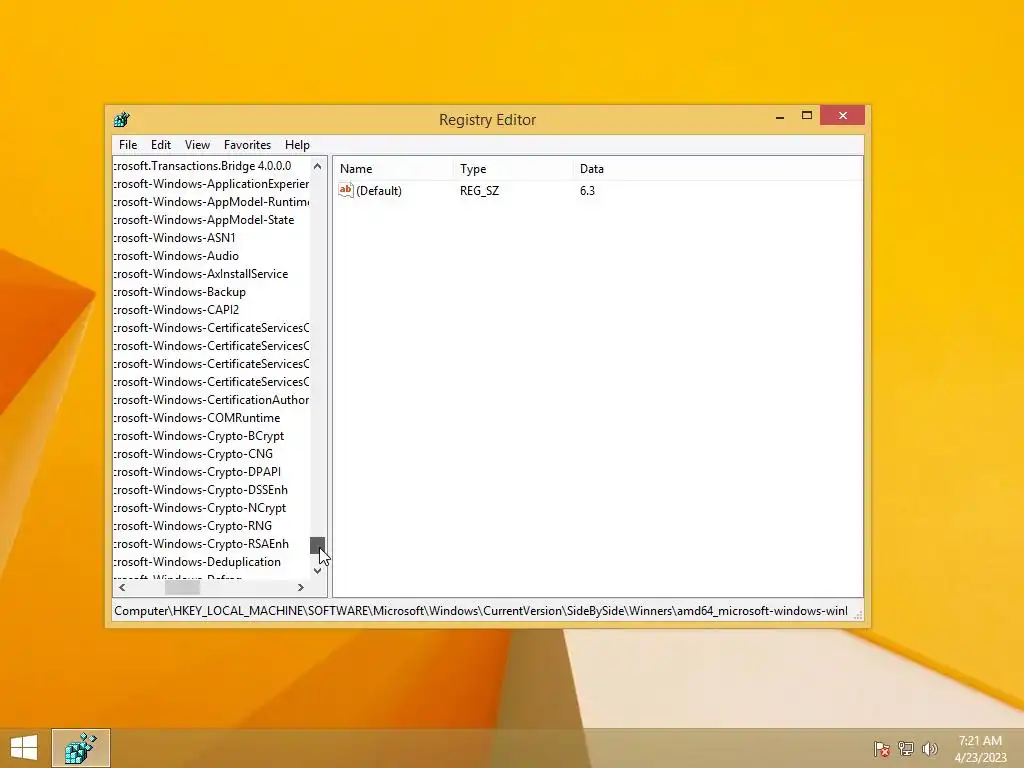
Task: Click the registry path in status bar
Action: [481, 611]
